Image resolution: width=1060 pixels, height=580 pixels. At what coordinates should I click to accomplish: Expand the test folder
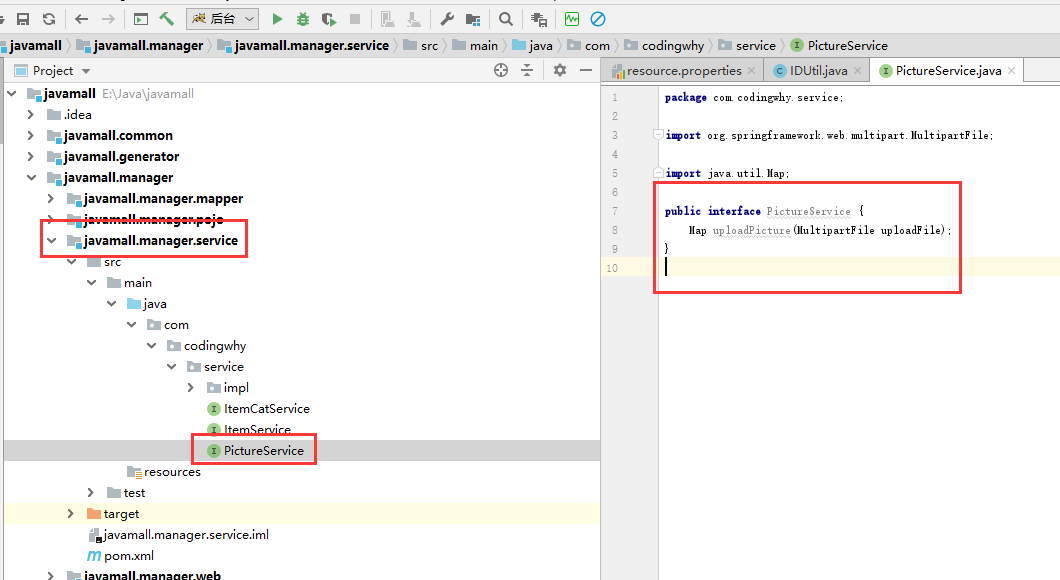(x=91, y=492)
